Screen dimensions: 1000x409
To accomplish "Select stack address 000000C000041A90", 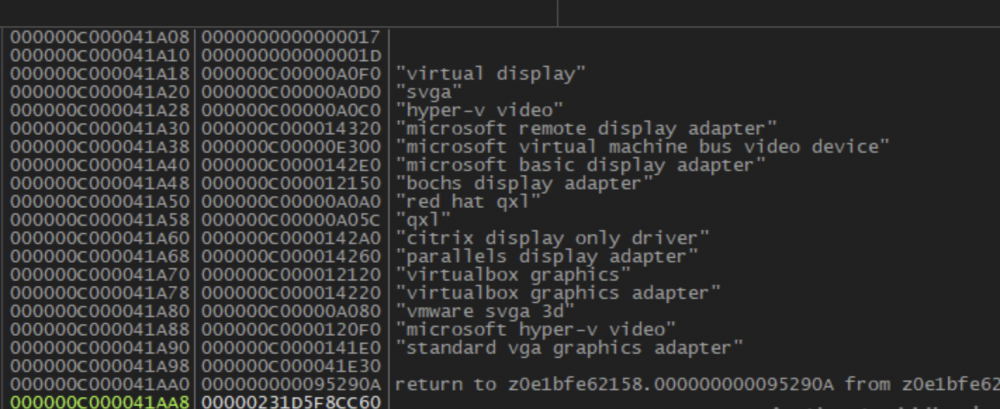I will [x=99, y=348].
